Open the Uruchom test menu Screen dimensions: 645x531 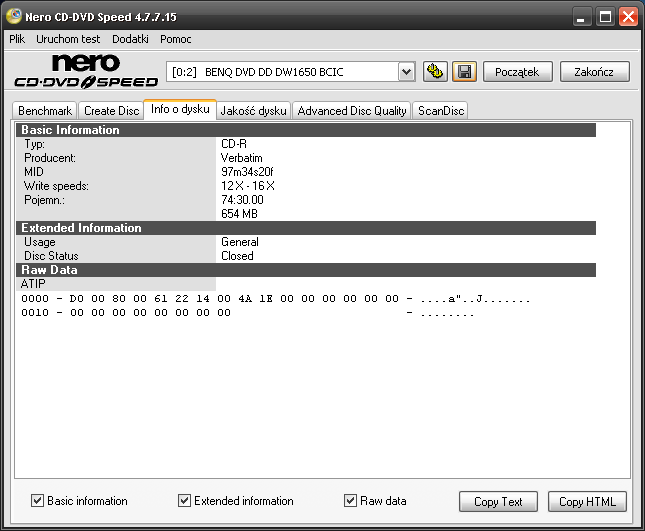click(68, 39)
